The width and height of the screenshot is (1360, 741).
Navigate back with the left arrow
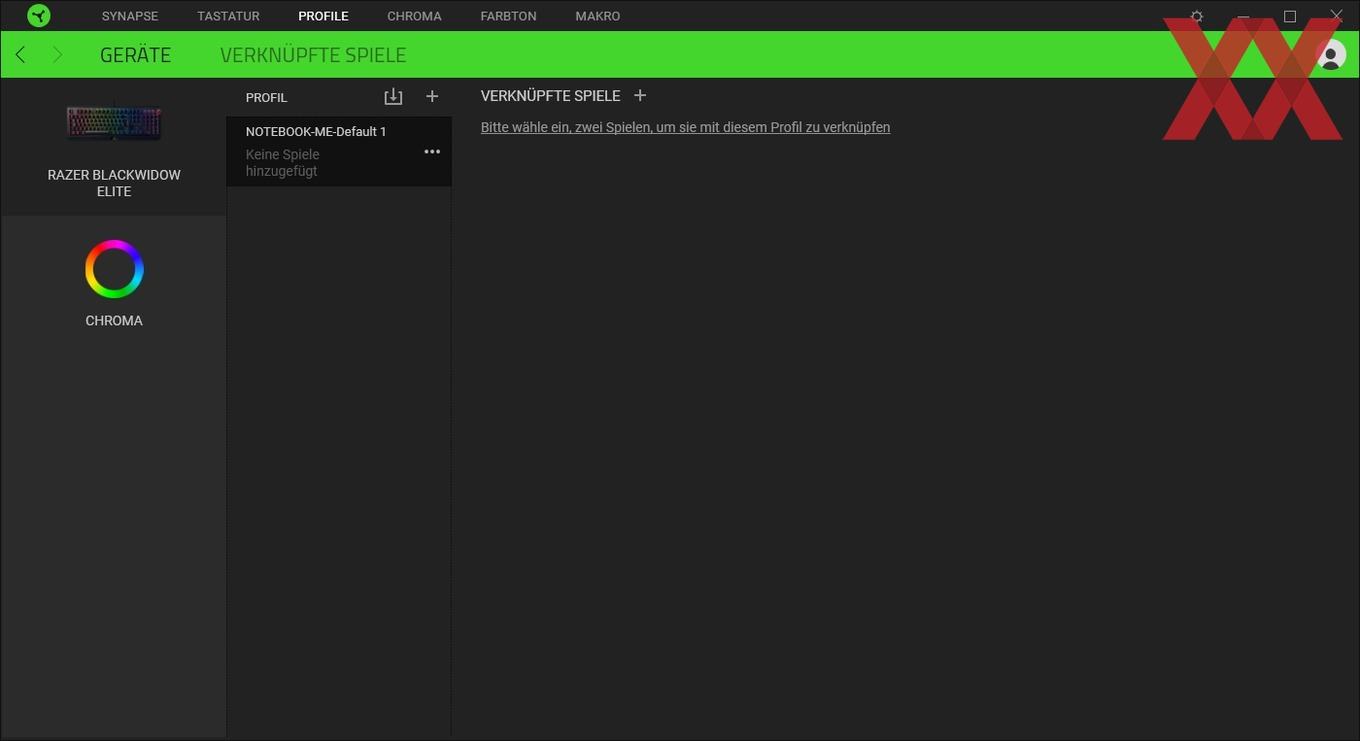(20, 54)
